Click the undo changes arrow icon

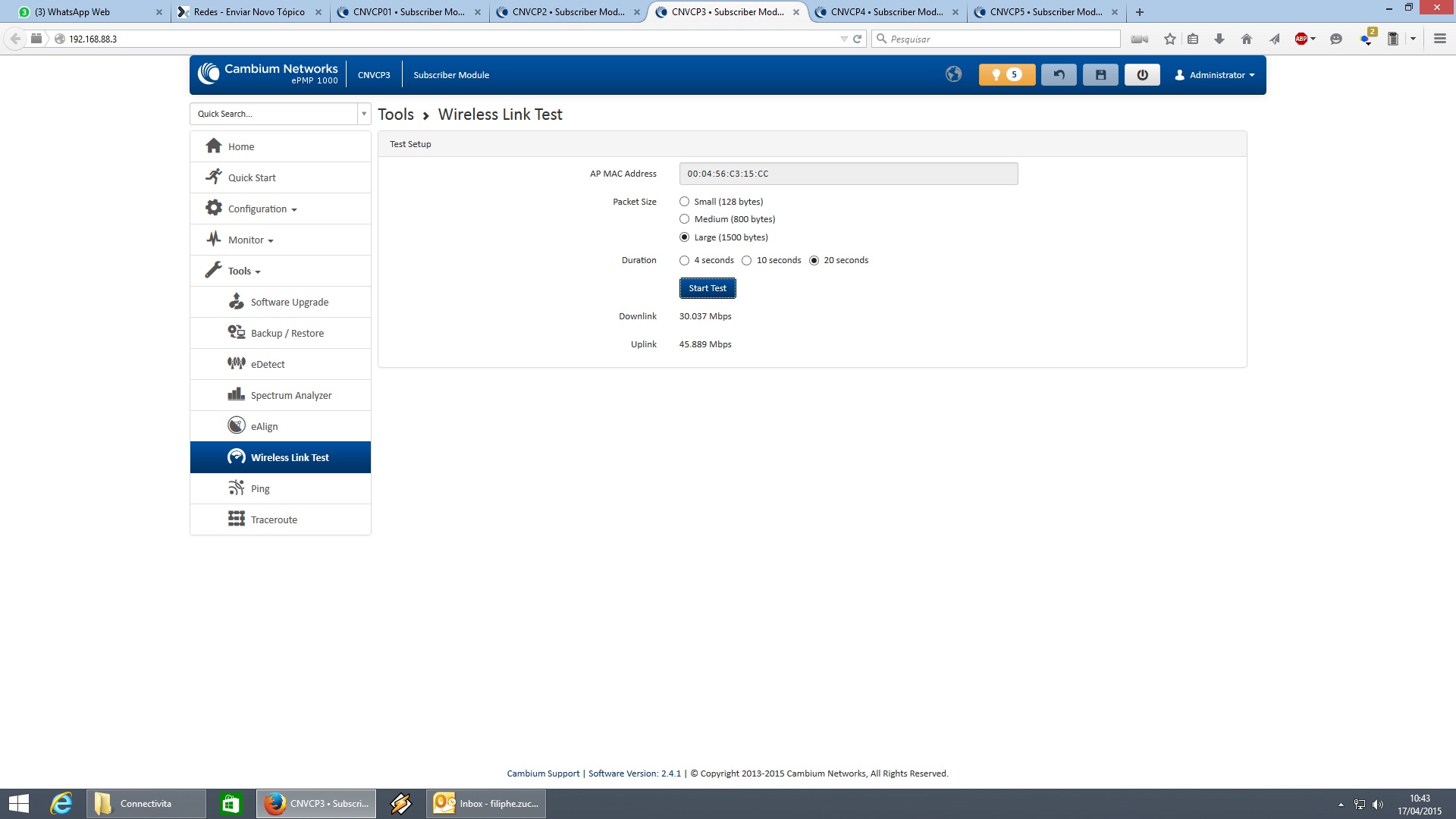tap(1059, 74)
